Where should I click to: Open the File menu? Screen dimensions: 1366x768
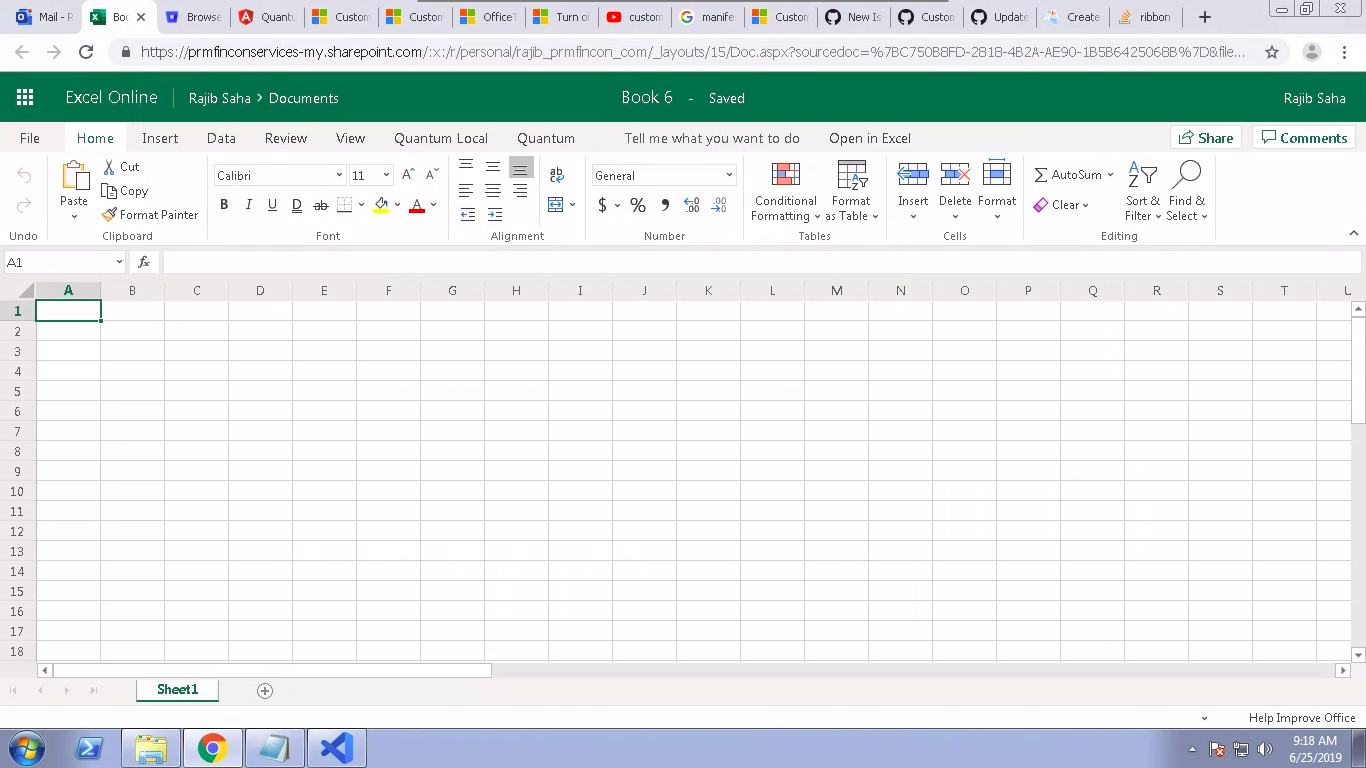30,138
